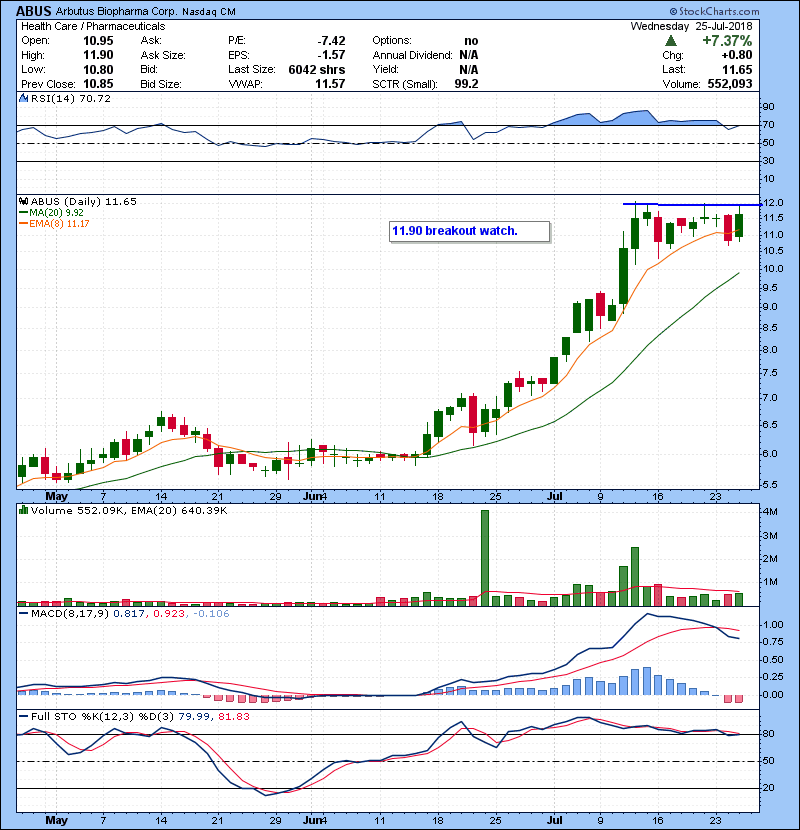Click the MACD line value 0.817
Viewport: 800px width, 830px height.
[x=128, y=614]
